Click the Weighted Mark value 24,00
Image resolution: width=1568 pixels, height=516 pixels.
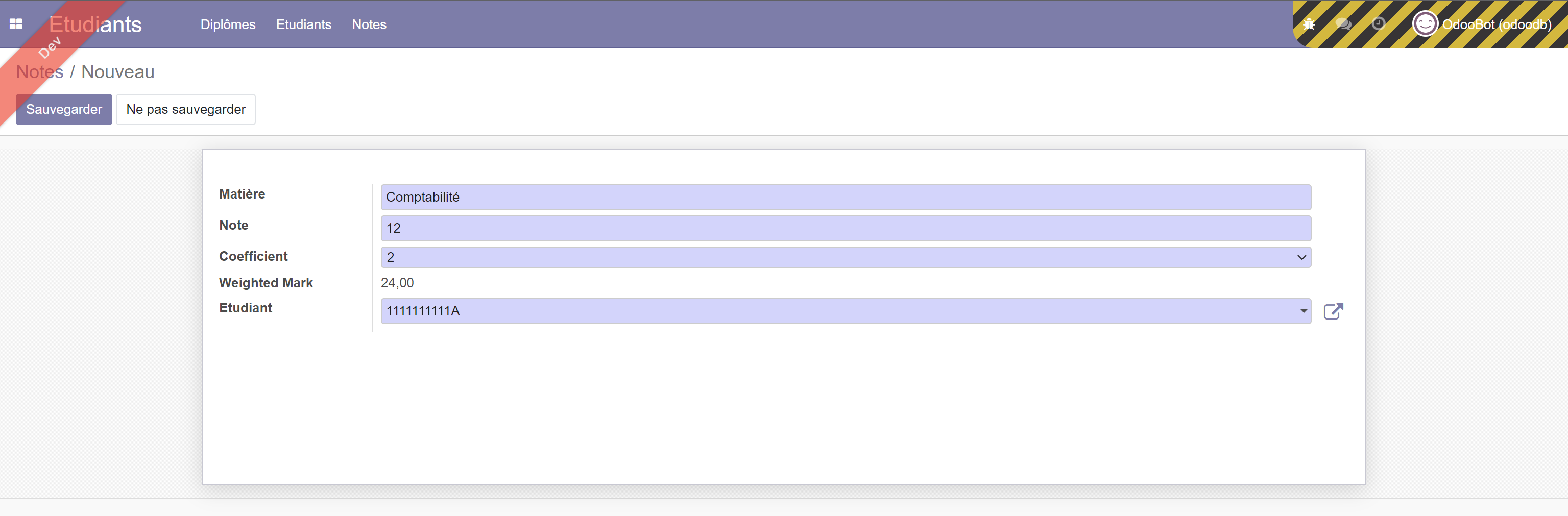(397, 283)
